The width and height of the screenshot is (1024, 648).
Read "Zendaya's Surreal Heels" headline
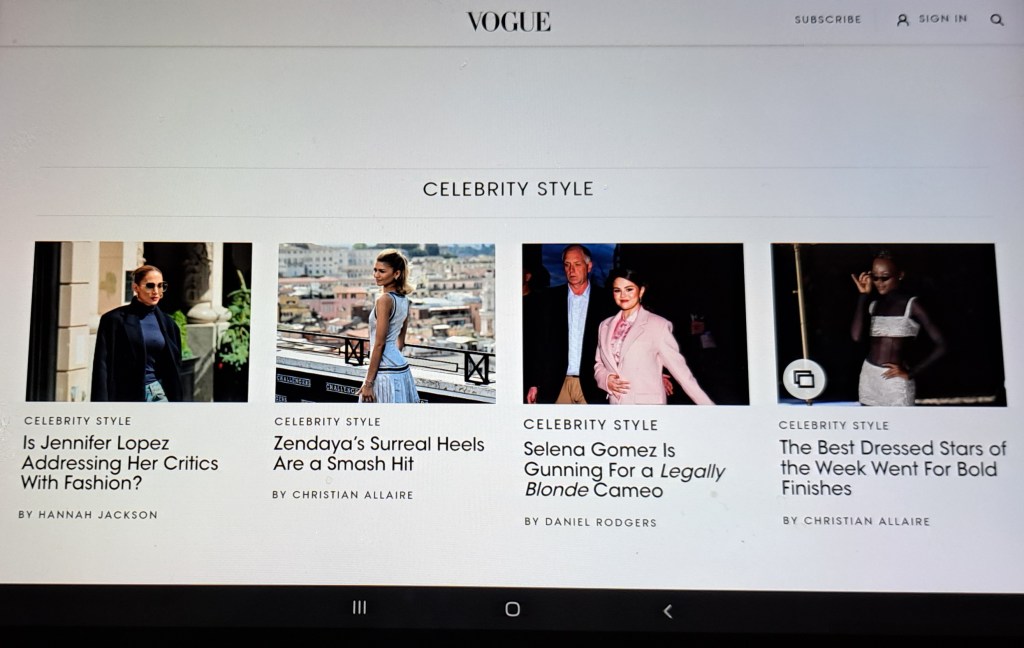pos(378,453)
